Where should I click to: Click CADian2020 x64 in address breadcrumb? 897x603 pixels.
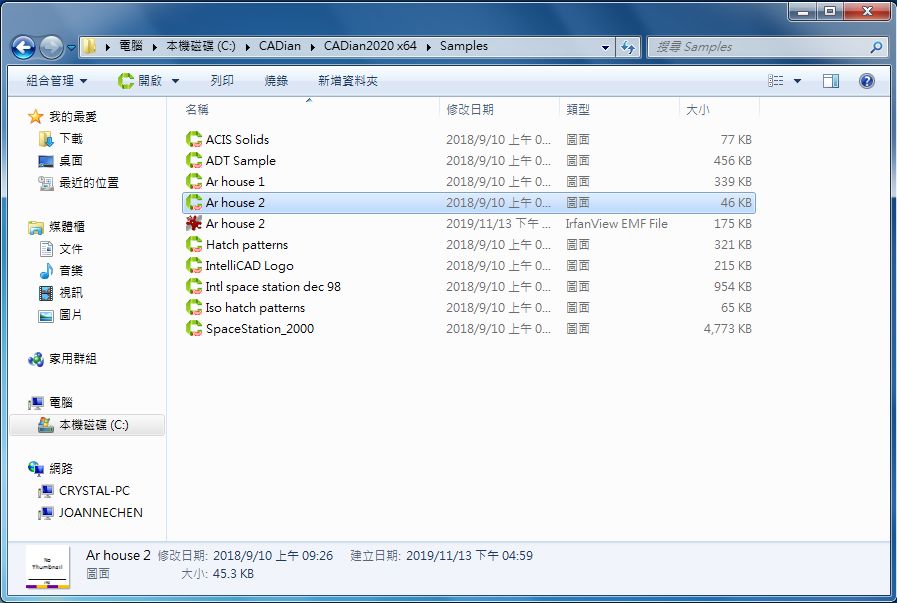(x=370, y=46)
